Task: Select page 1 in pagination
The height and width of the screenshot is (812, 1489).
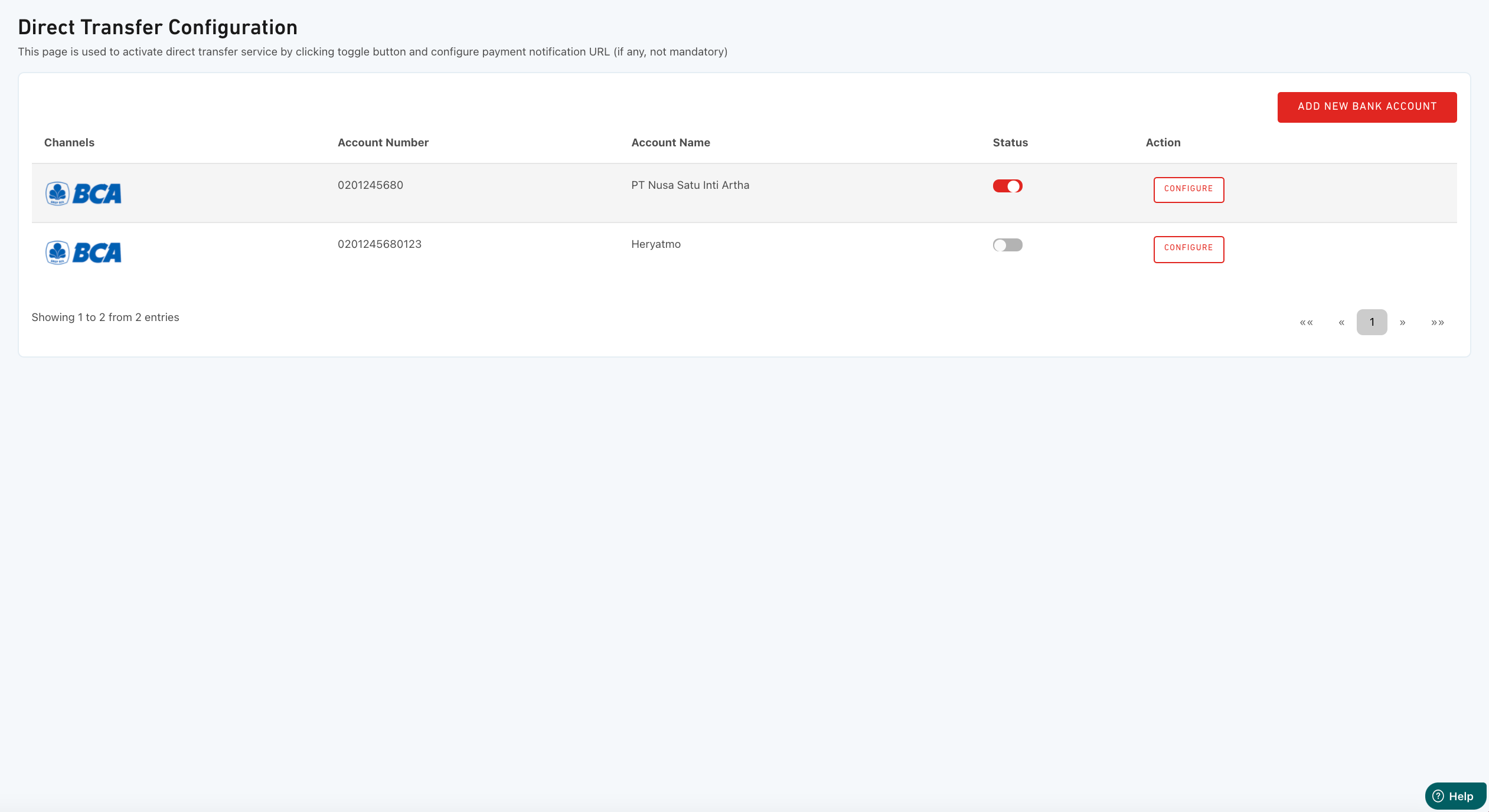Action: 1372,322
